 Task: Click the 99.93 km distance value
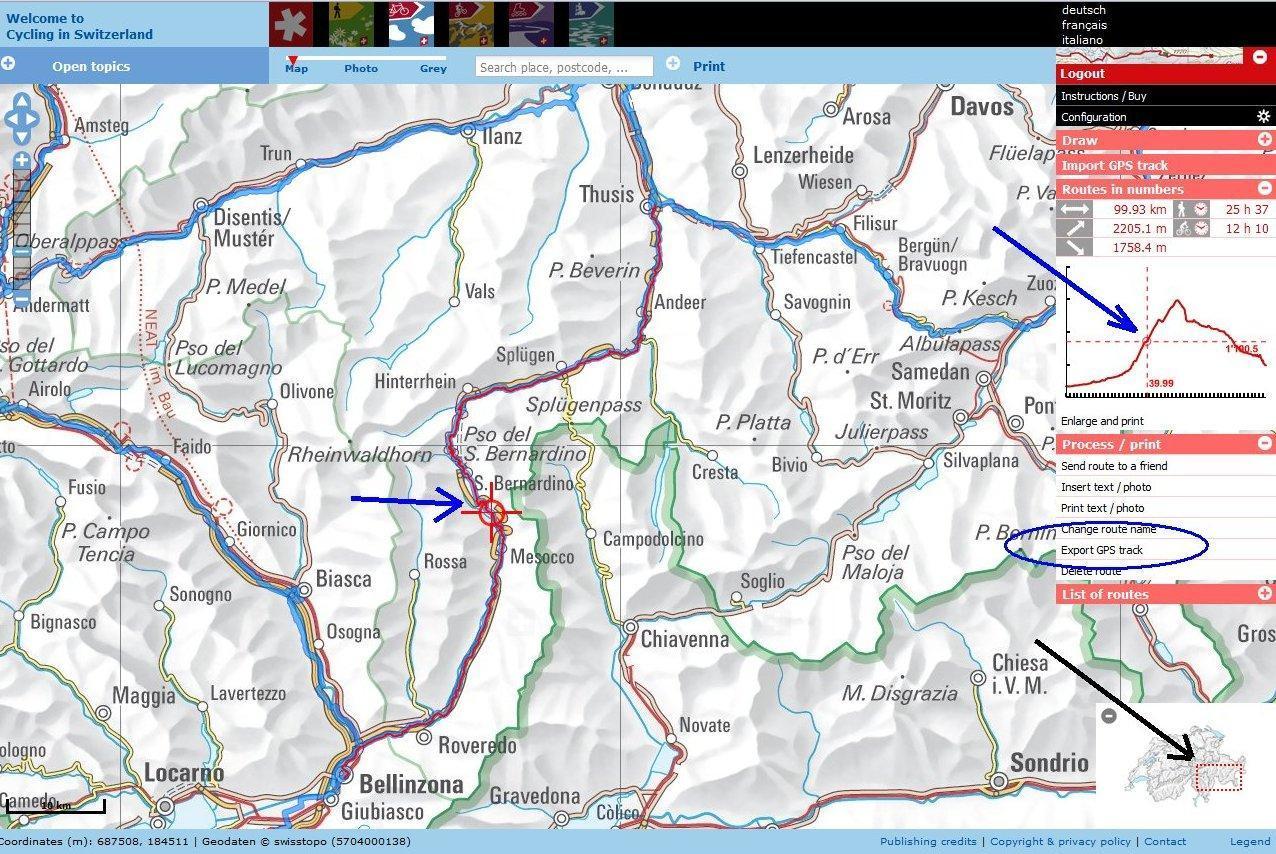(x=1140, y=210)
